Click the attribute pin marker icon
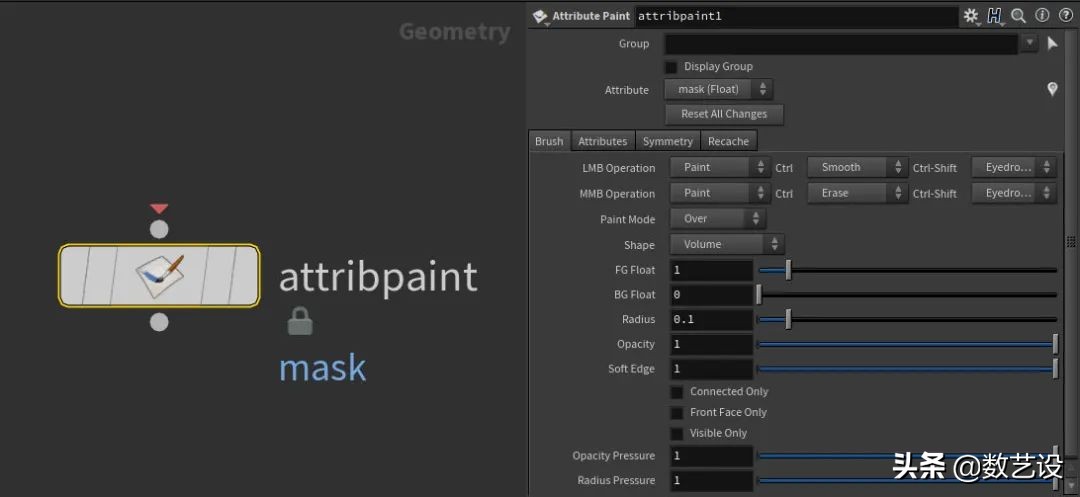The width and height of the screenshot is (1080, 497). 1052,90
